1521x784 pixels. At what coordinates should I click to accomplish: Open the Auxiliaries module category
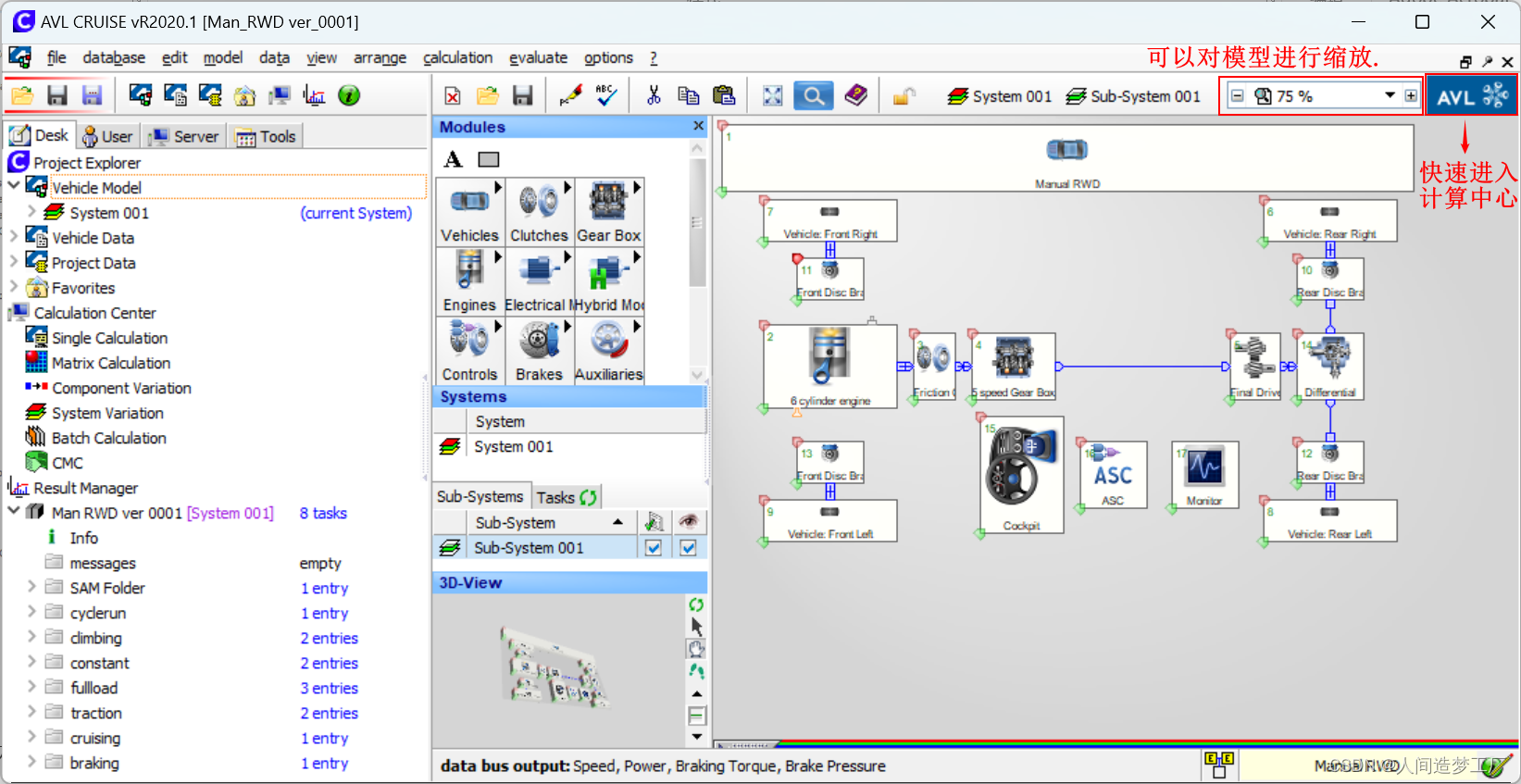point(609,351)
